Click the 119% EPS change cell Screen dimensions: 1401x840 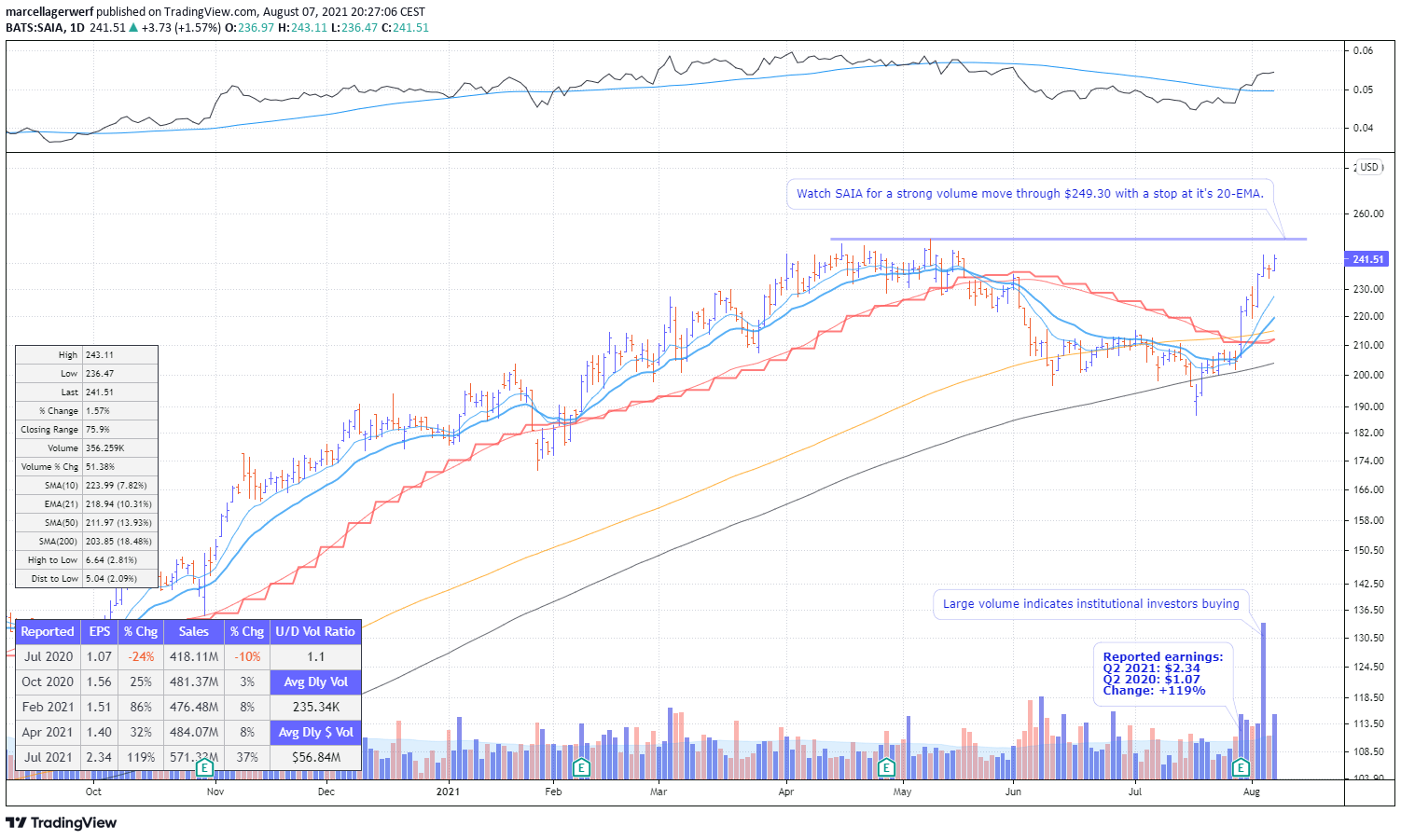point(141,758)
